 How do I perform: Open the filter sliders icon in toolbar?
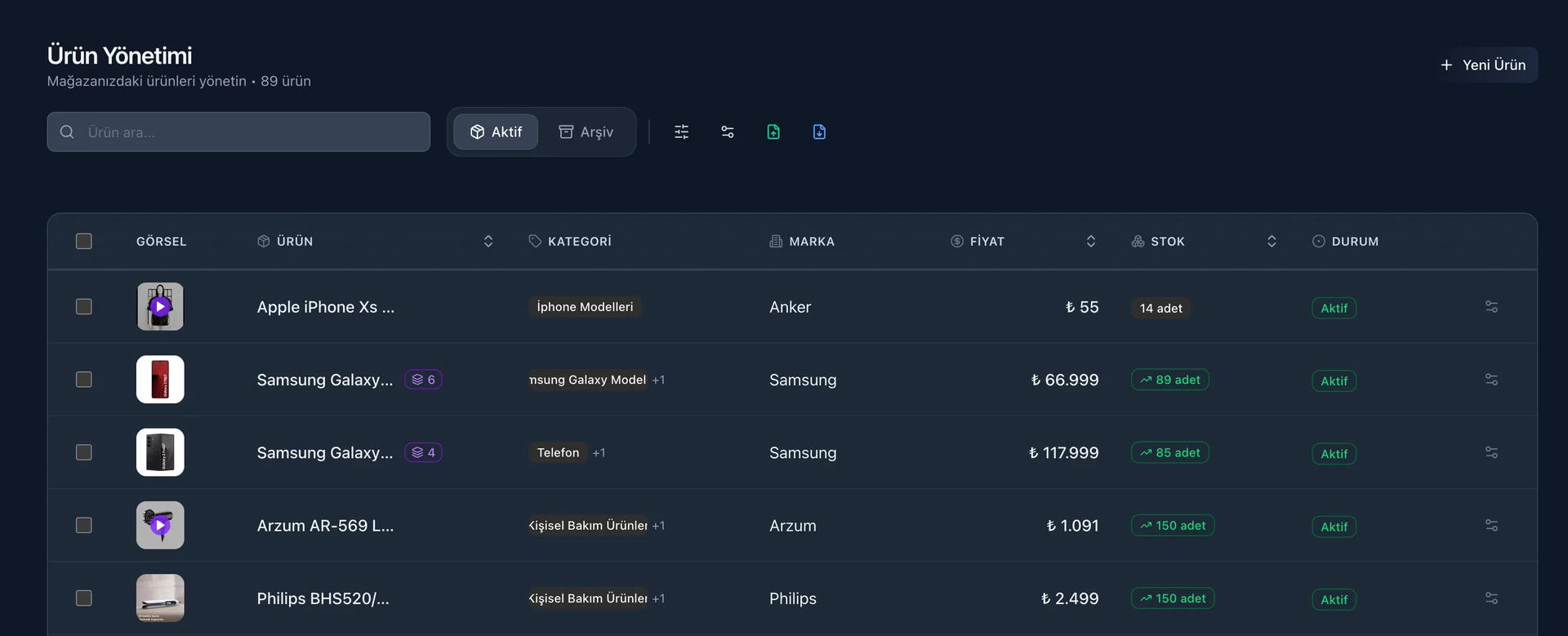pyautogui.click(x=681, y=132)
